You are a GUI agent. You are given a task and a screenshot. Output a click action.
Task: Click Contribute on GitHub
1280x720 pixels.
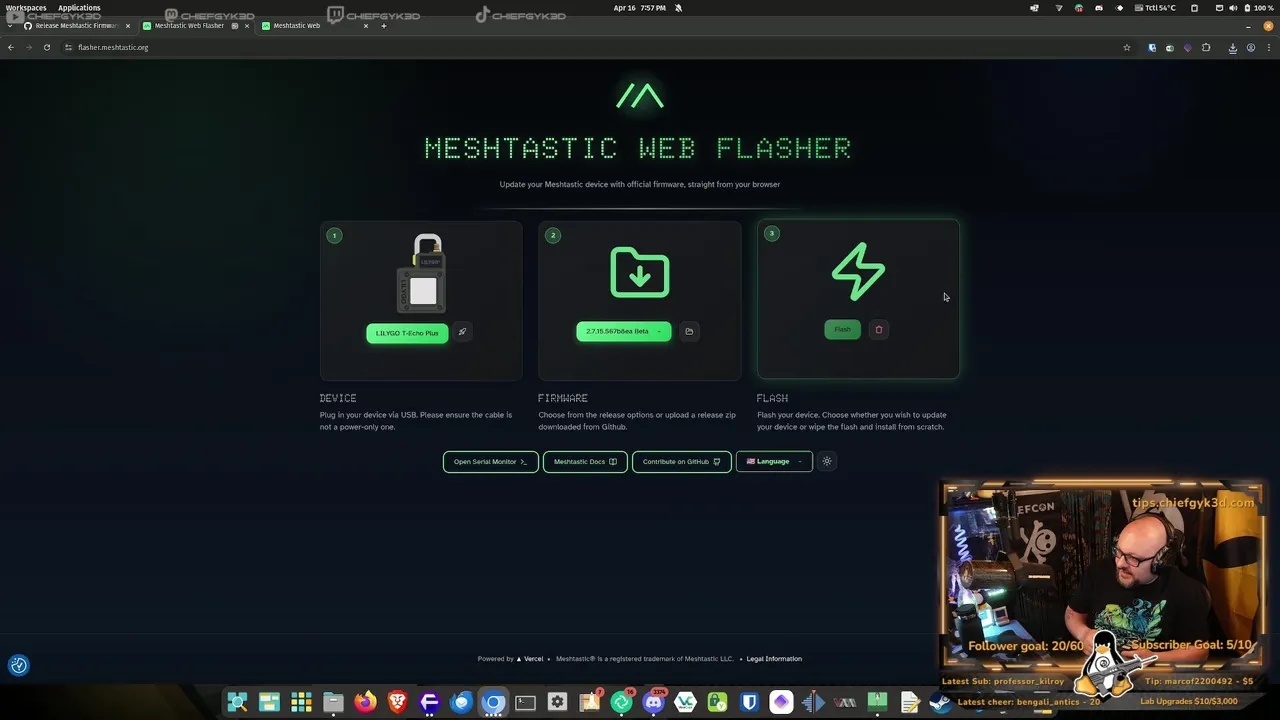681,462
